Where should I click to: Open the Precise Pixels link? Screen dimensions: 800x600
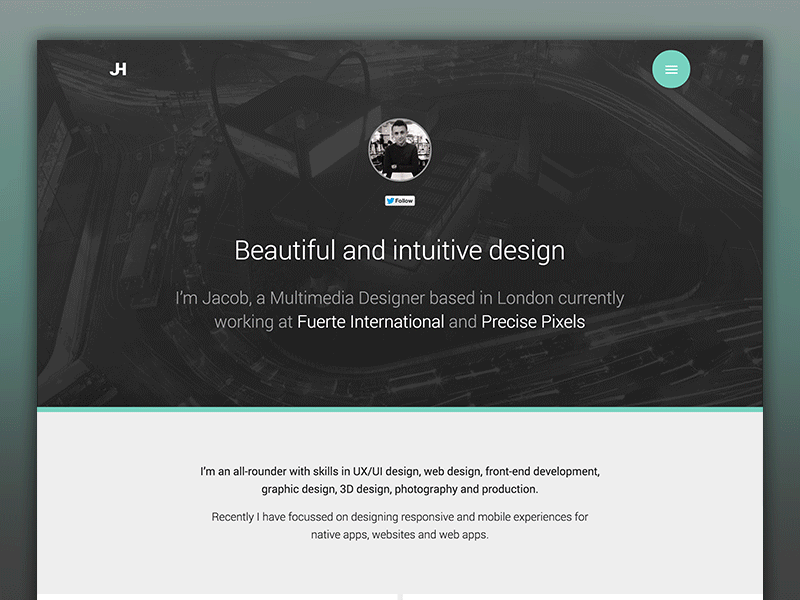click(x=532, y=322)
